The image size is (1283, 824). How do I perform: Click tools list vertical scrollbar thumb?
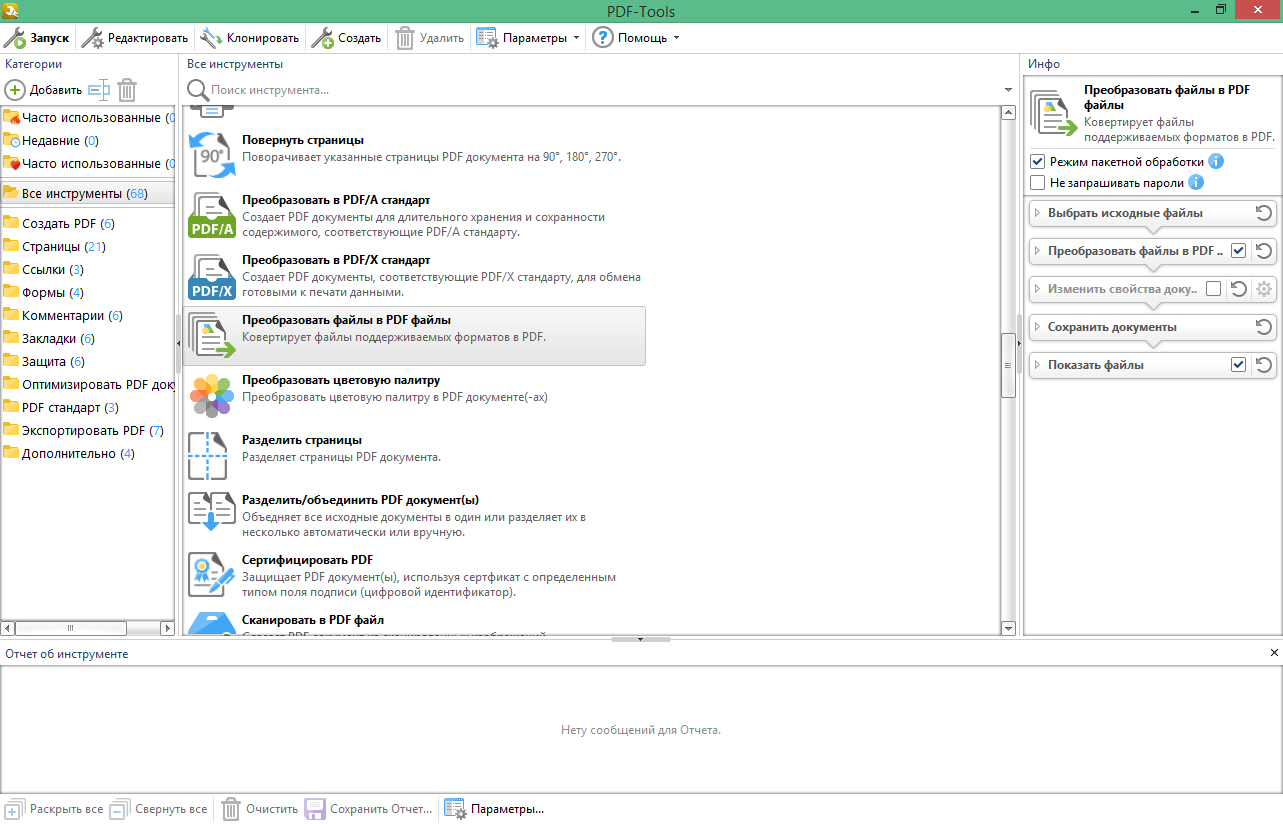[1008, 365]
